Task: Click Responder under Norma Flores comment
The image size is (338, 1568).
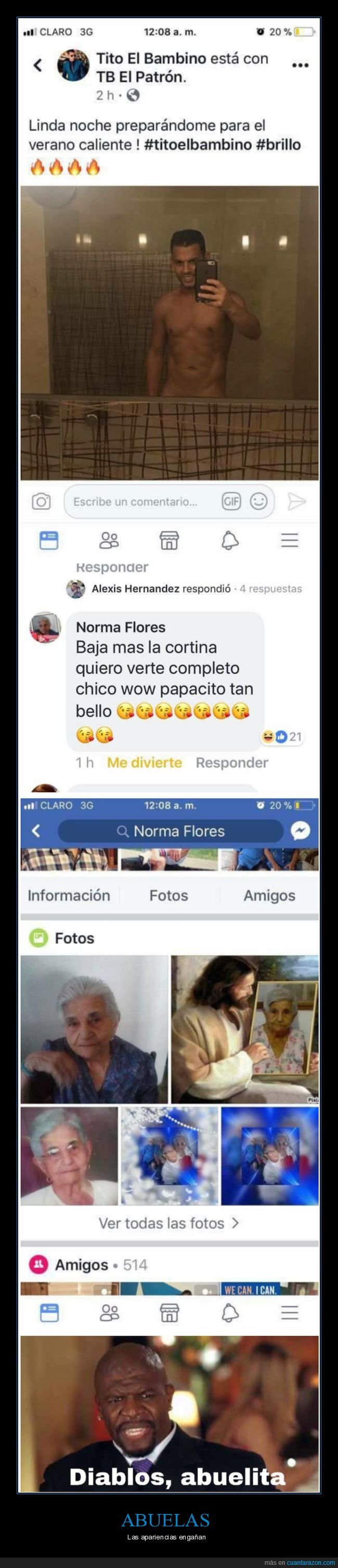Action: (232, 762)
